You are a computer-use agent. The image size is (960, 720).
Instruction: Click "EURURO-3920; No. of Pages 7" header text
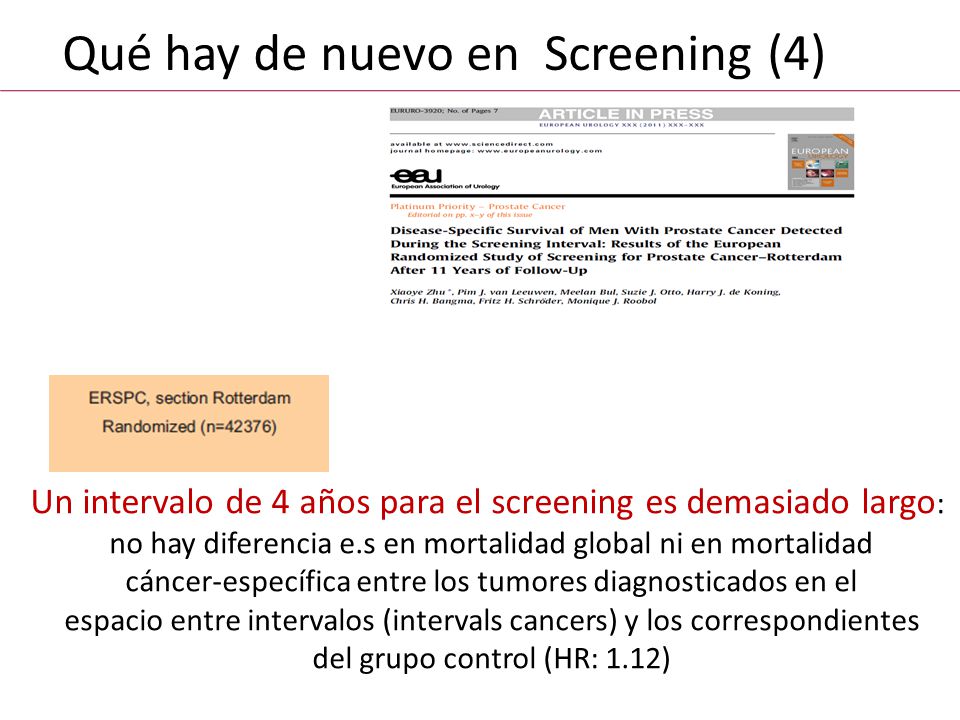pyautogui.click(x=444, y=111)
